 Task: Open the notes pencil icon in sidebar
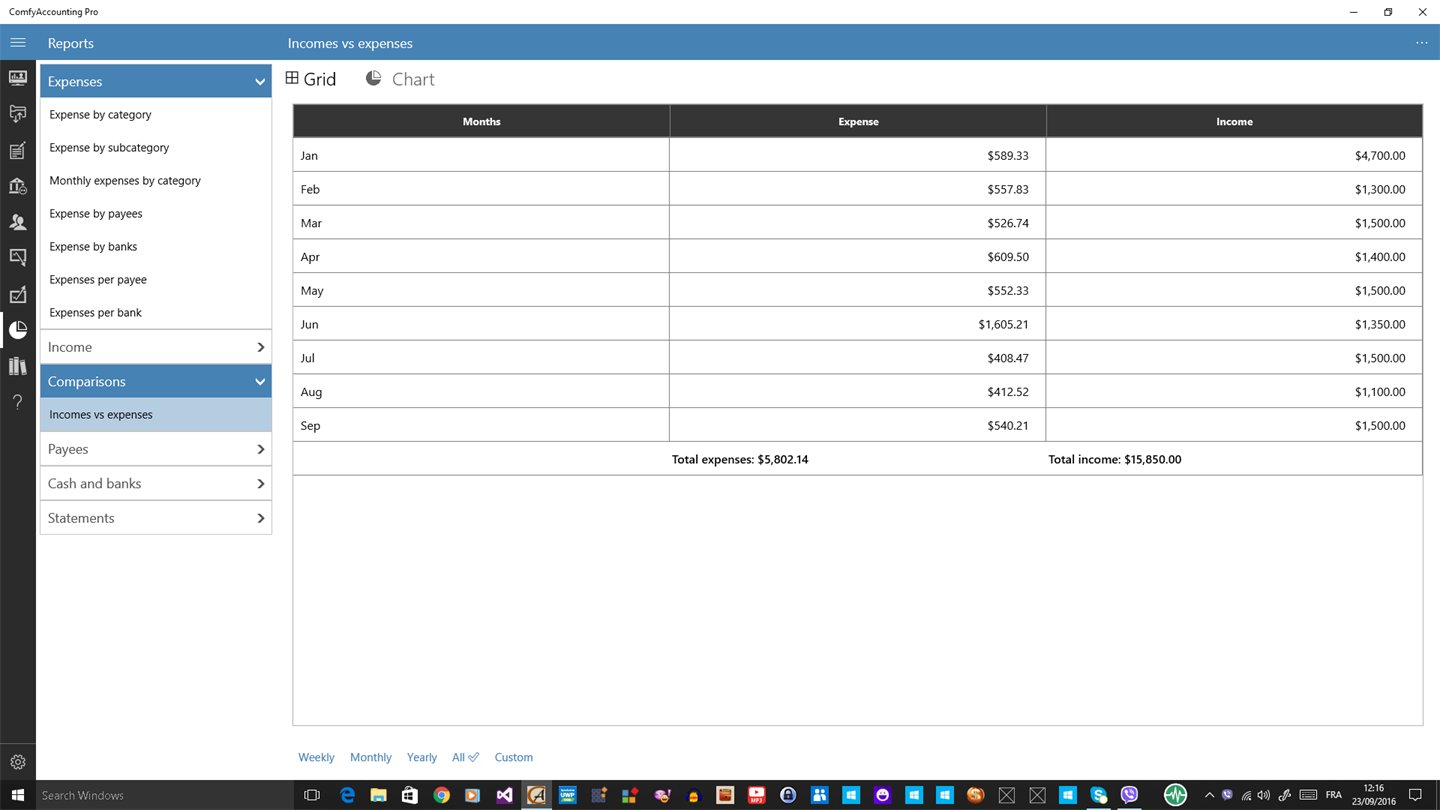[18, 150]
